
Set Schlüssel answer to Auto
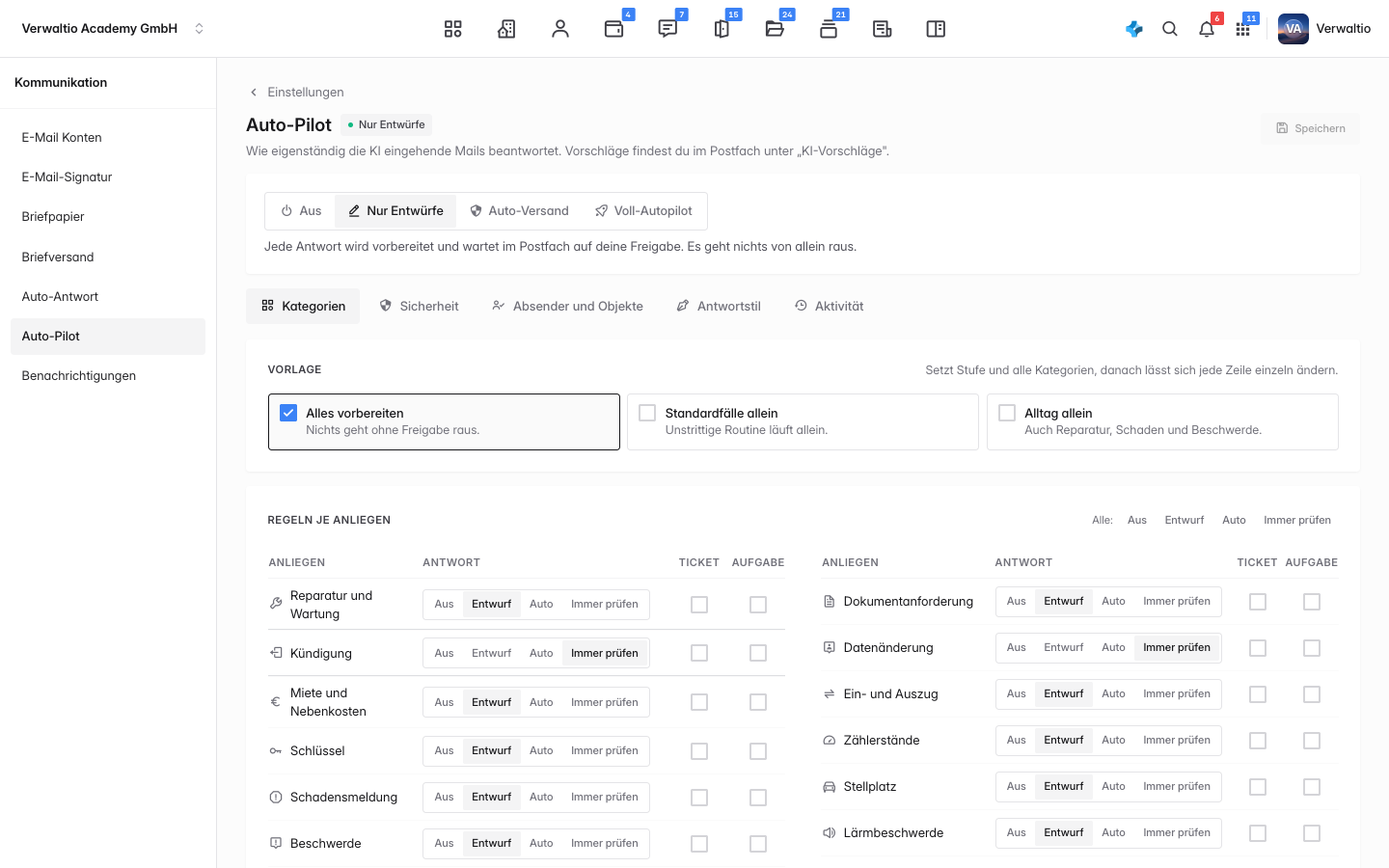(541, 750)
